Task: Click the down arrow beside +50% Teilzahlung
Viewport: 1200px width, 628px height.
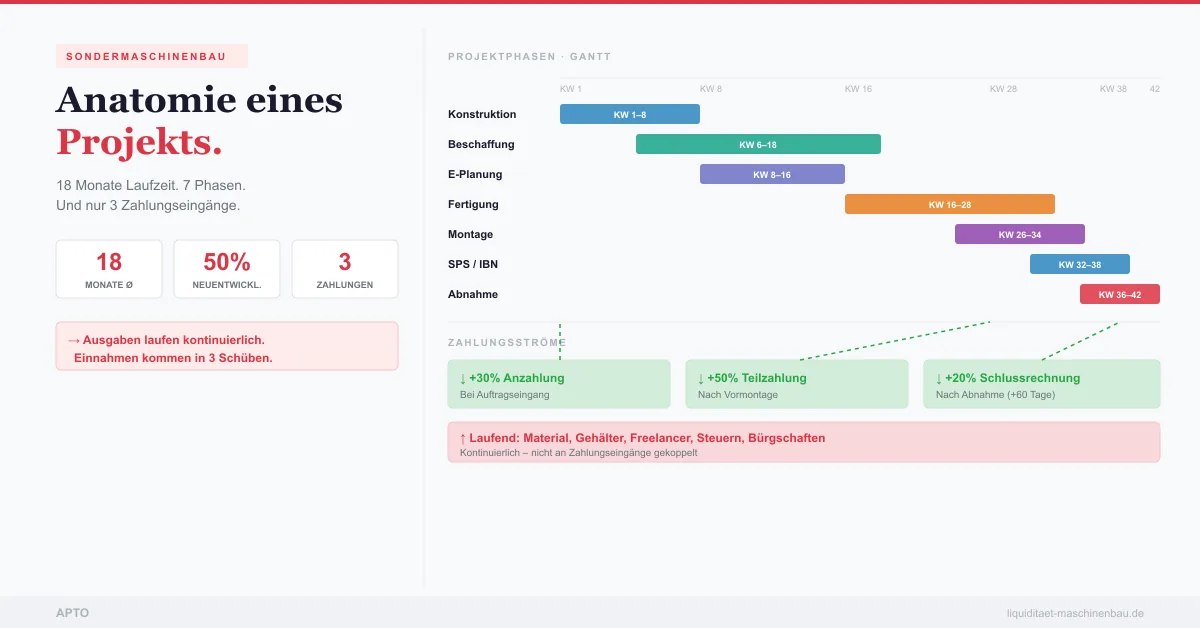Action: click(x=700, y=379)
